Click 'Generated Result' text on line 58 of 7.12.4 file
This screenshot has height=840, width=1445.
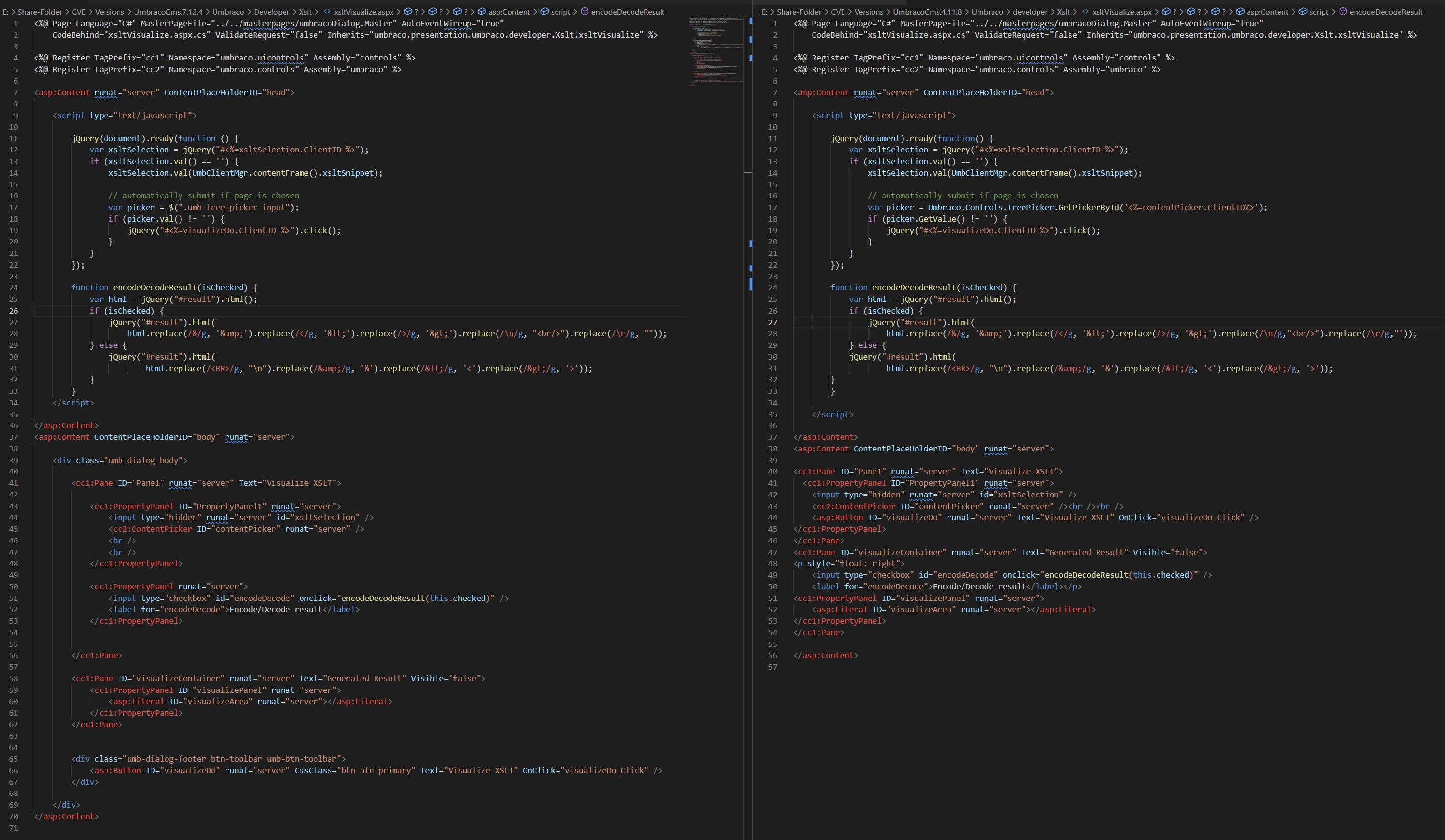coord(364,678)
